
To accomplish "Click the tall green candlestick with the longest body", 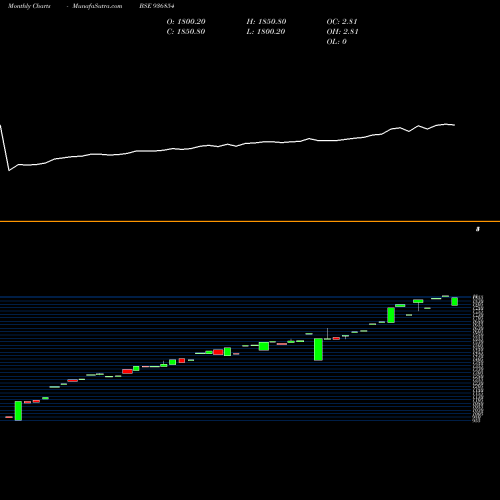I will coord(318,349).
